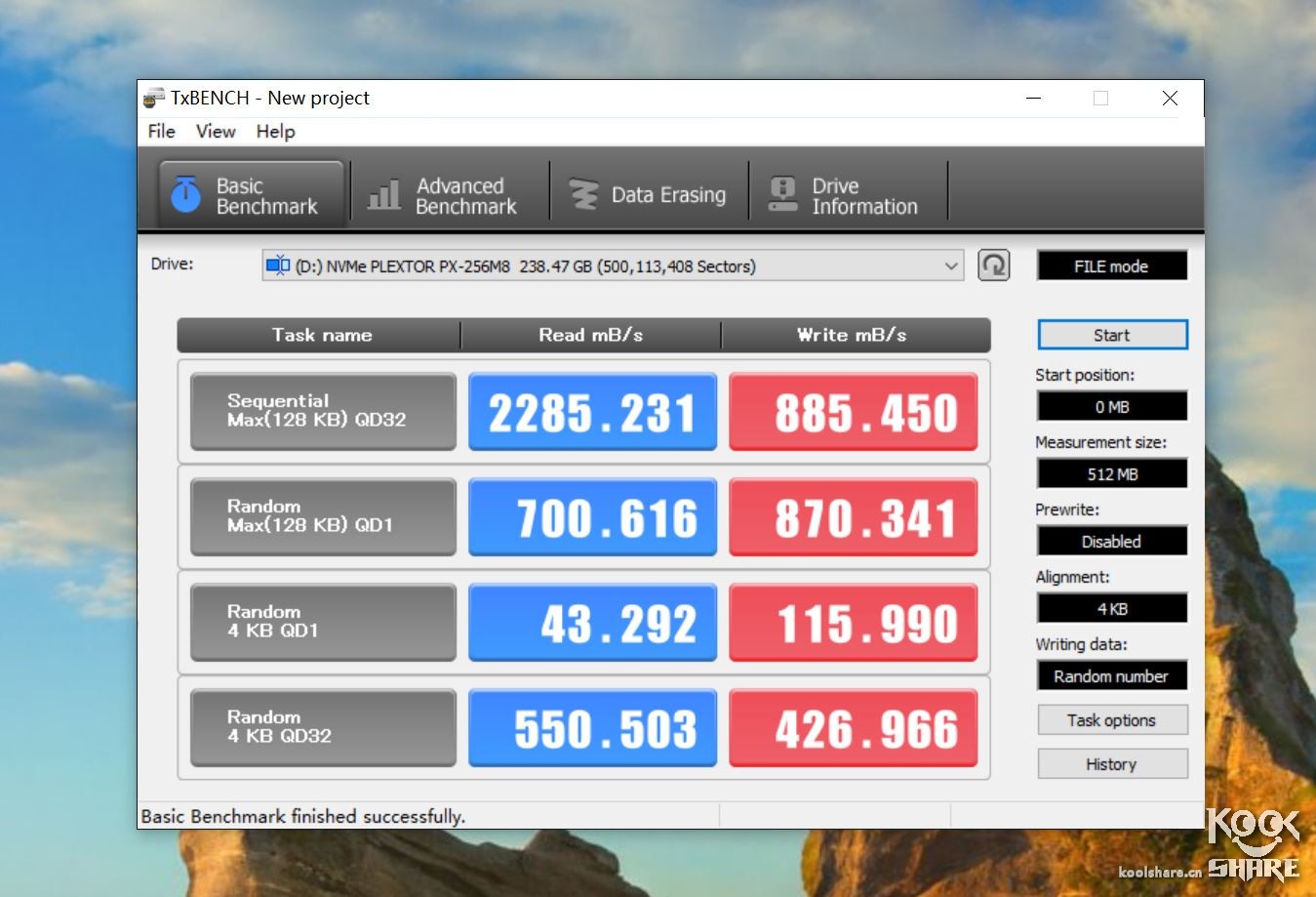This screenshot has height=897, width=1316.
Task: Change the Measurement size 512 MB value
Action: [x=1112, y=473]
